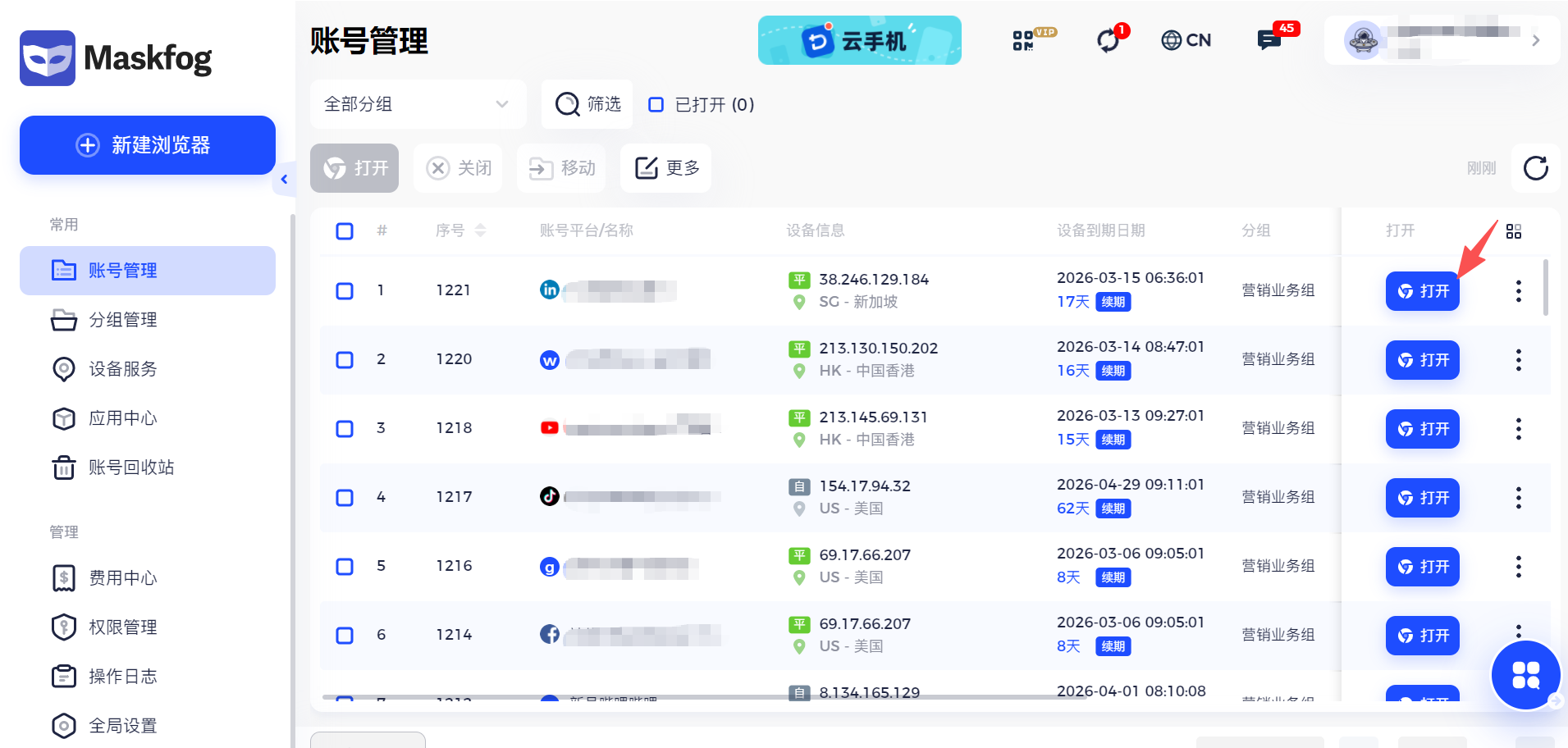This screenshot has width=1568, height=748.
Task: Click IP address 38.246.129.184
Action: coord(874,280)
